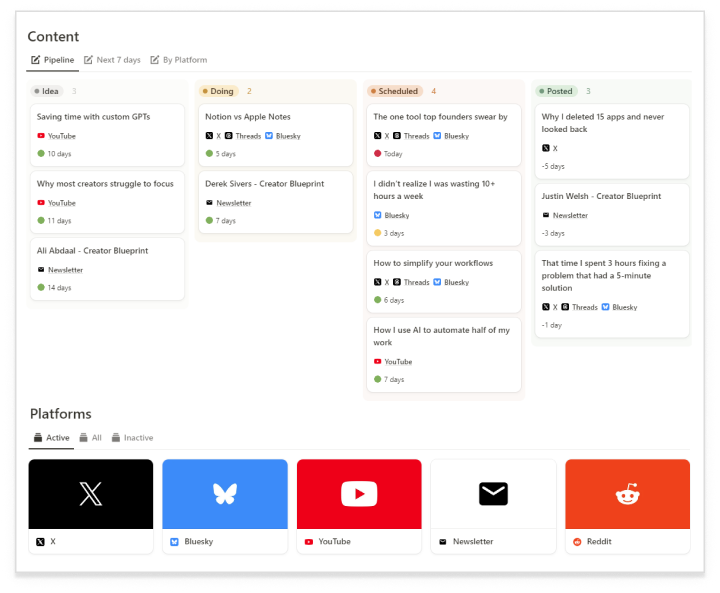Open 'Derek Sivers - Creator Blueprint' card

click(x=276, y=202)
